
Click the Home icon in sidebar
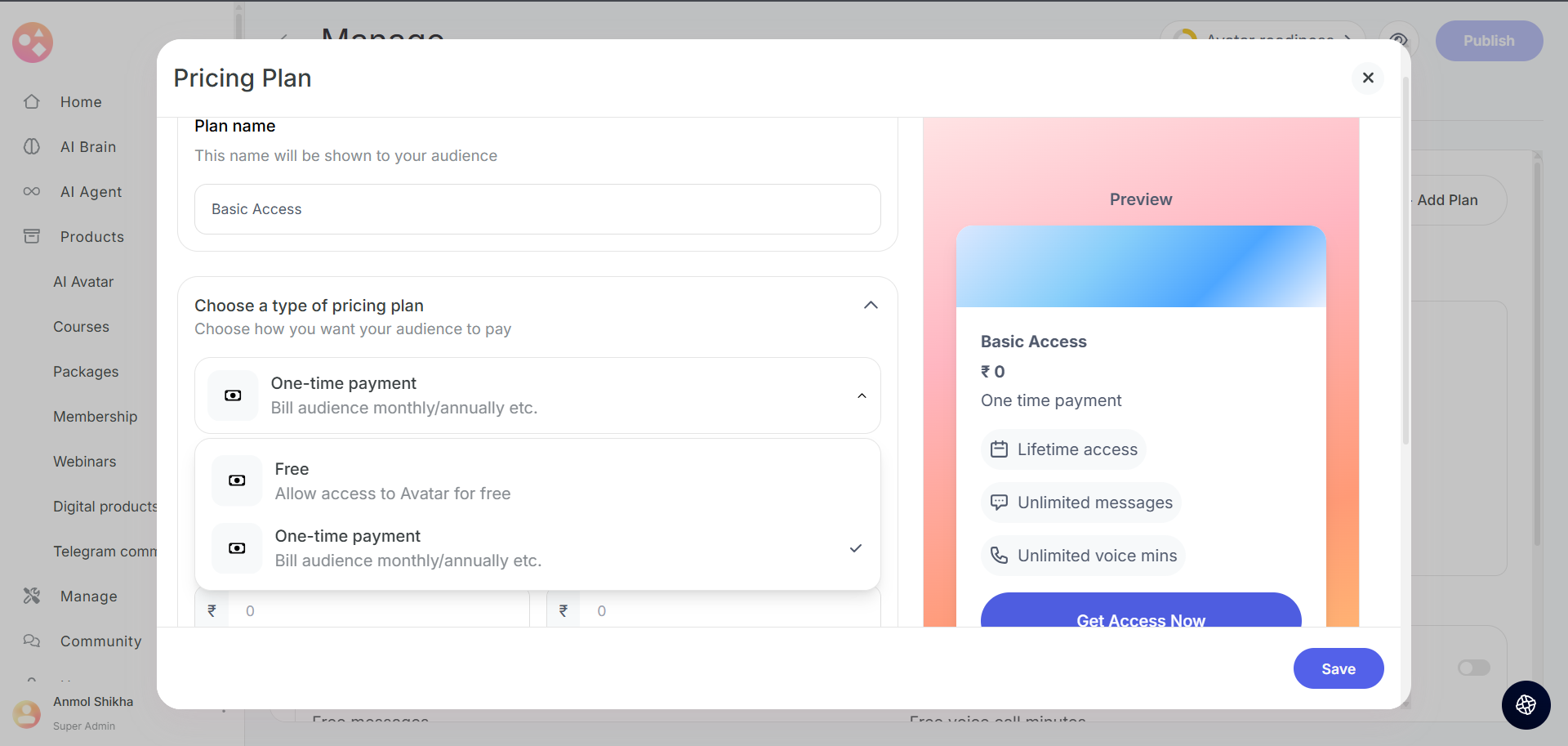tap(32, 102)
